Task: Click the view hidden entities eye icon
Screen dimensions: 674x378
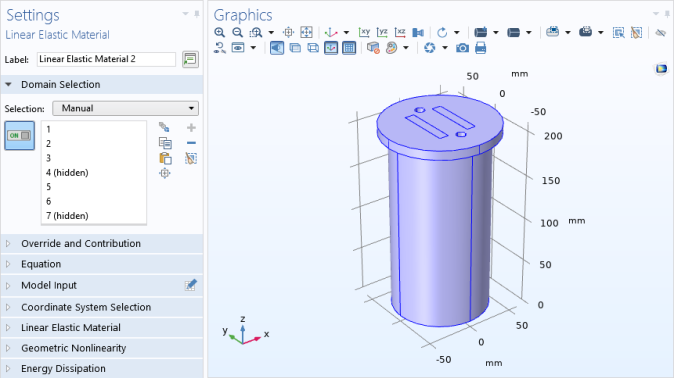Action: (x=238, y=48)
